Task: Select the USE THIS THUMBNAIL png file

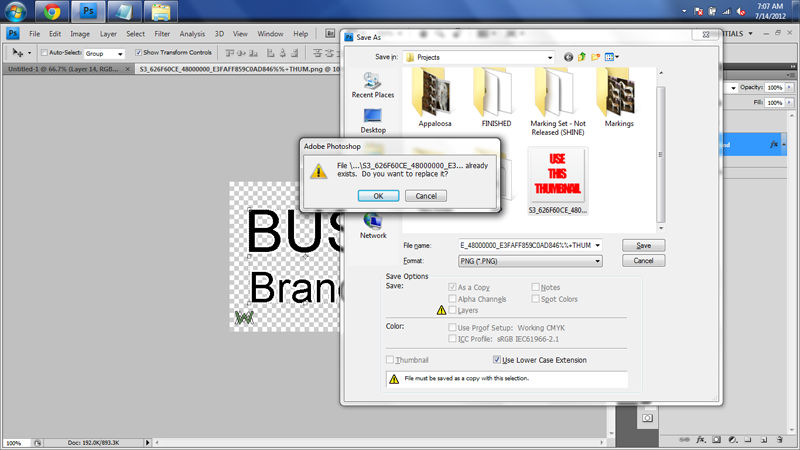Action: click(x=558, y=181)
